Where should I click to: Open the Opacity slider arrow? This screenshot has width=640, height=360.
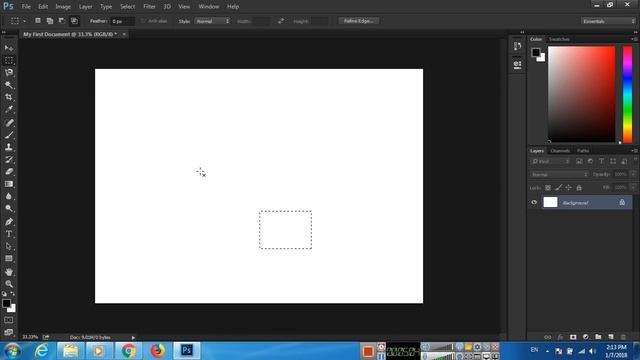(633, 174)
